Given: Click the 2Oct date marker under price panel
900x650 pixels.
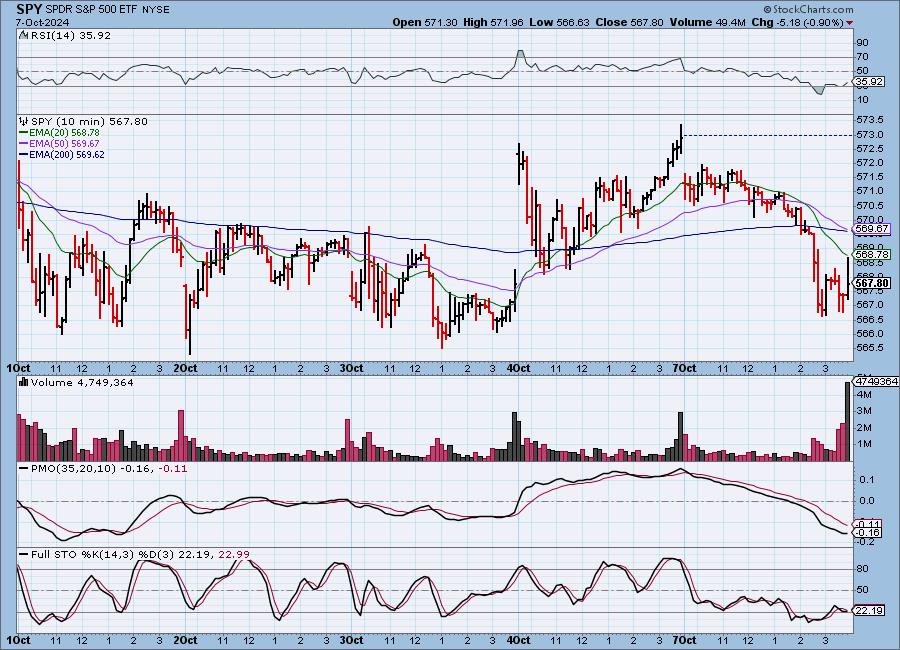Looking at the screenshot, I should tap(185, 368).
